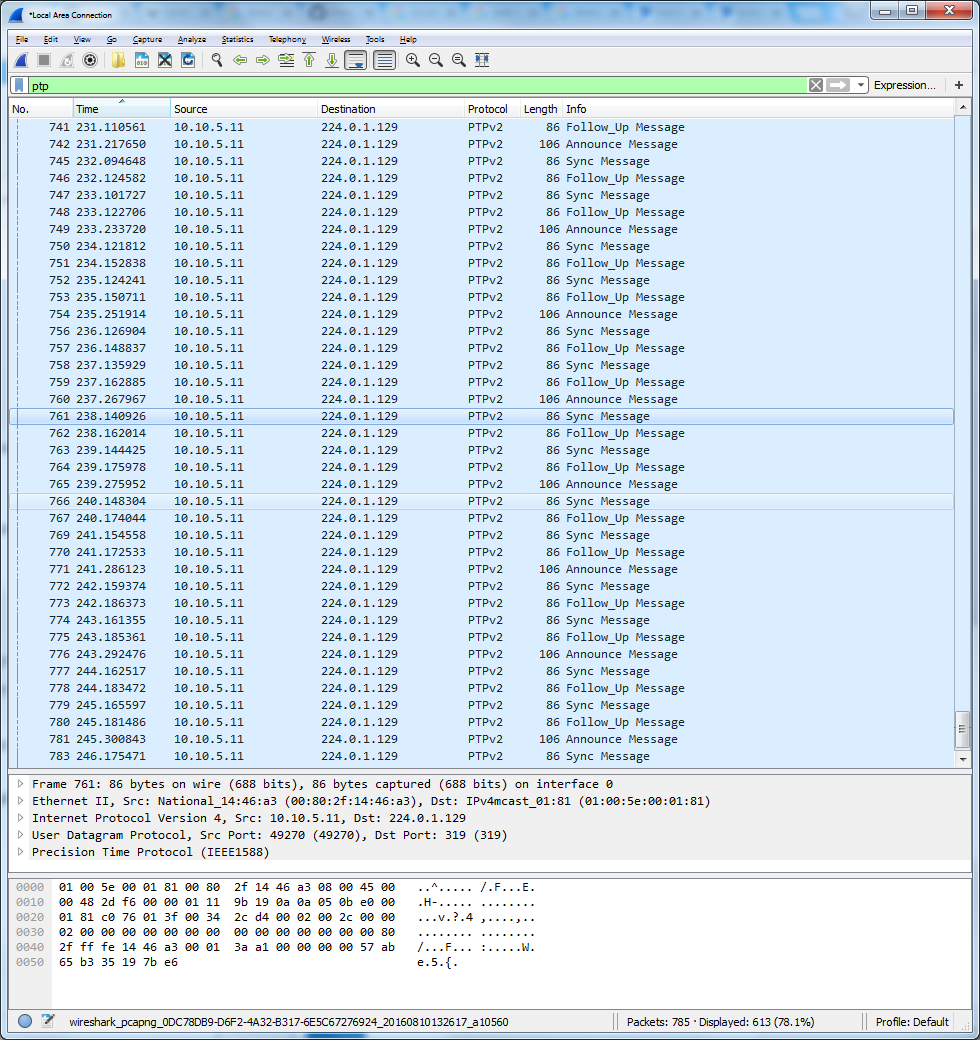980x1040 pixels.
Task: Go back in packet history
Action: coord(240,60)
